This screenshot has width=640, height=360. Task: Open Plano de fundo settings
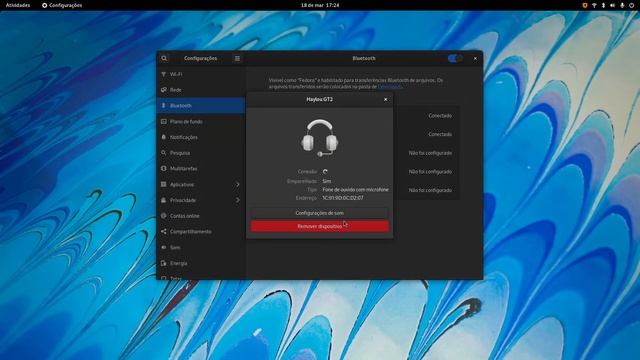point(201,122)
